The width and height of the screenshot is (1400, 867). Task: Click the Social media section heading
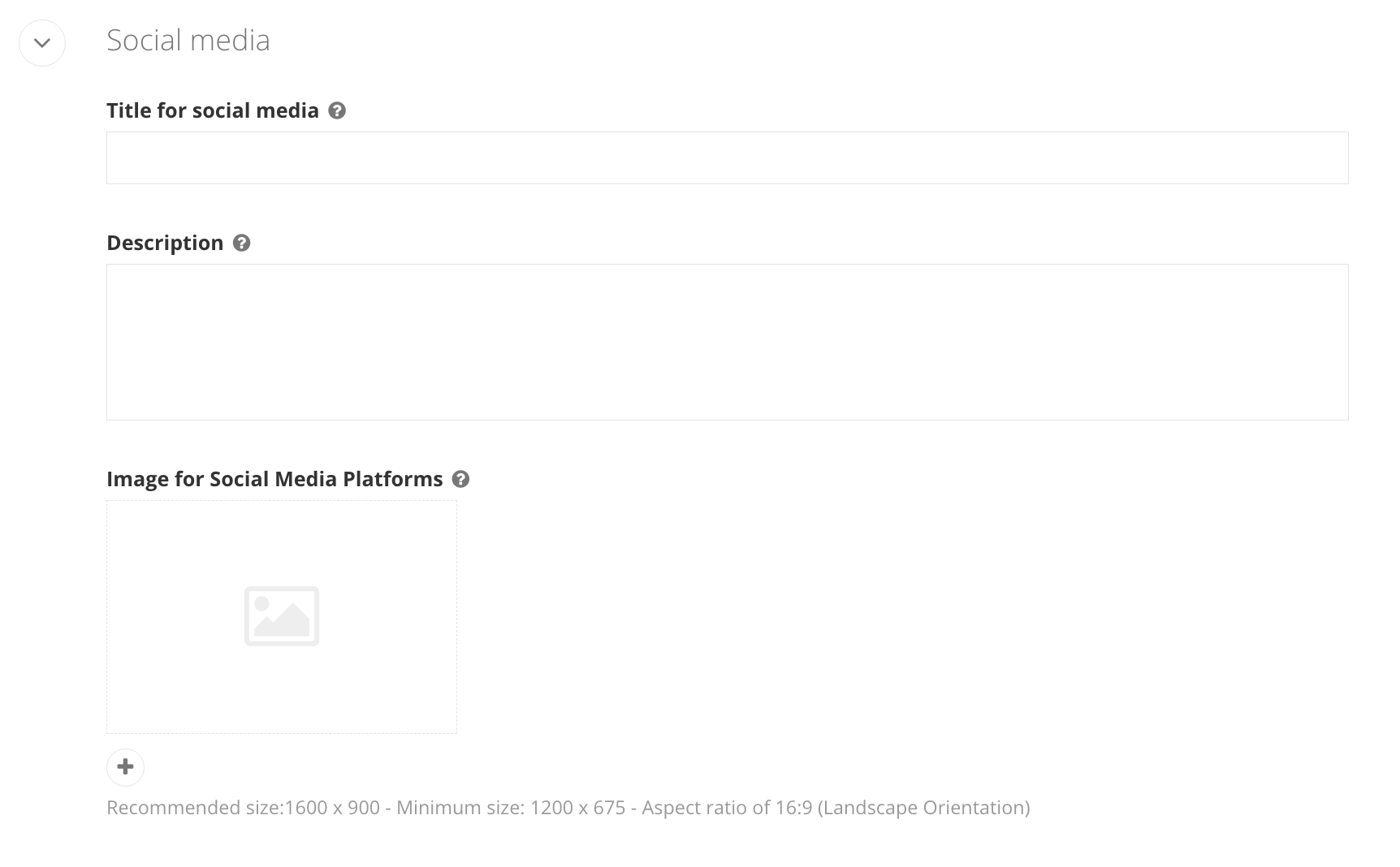coord(188,41)
